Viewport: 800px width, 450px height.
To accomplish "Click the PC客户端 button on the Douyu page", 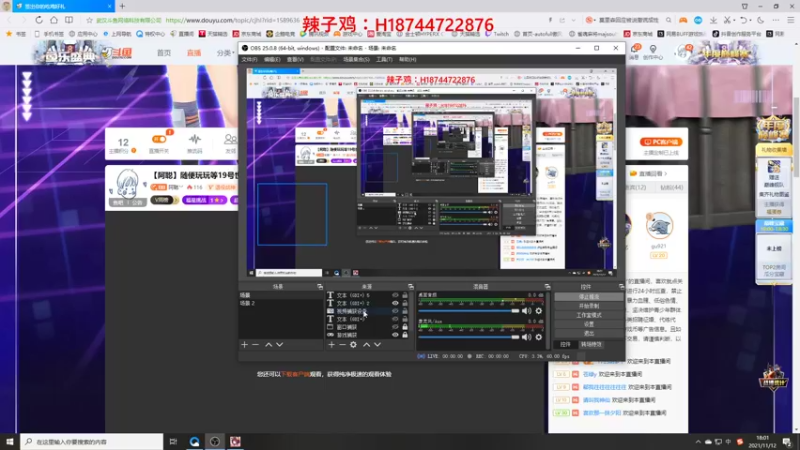I will pos(661,142).
